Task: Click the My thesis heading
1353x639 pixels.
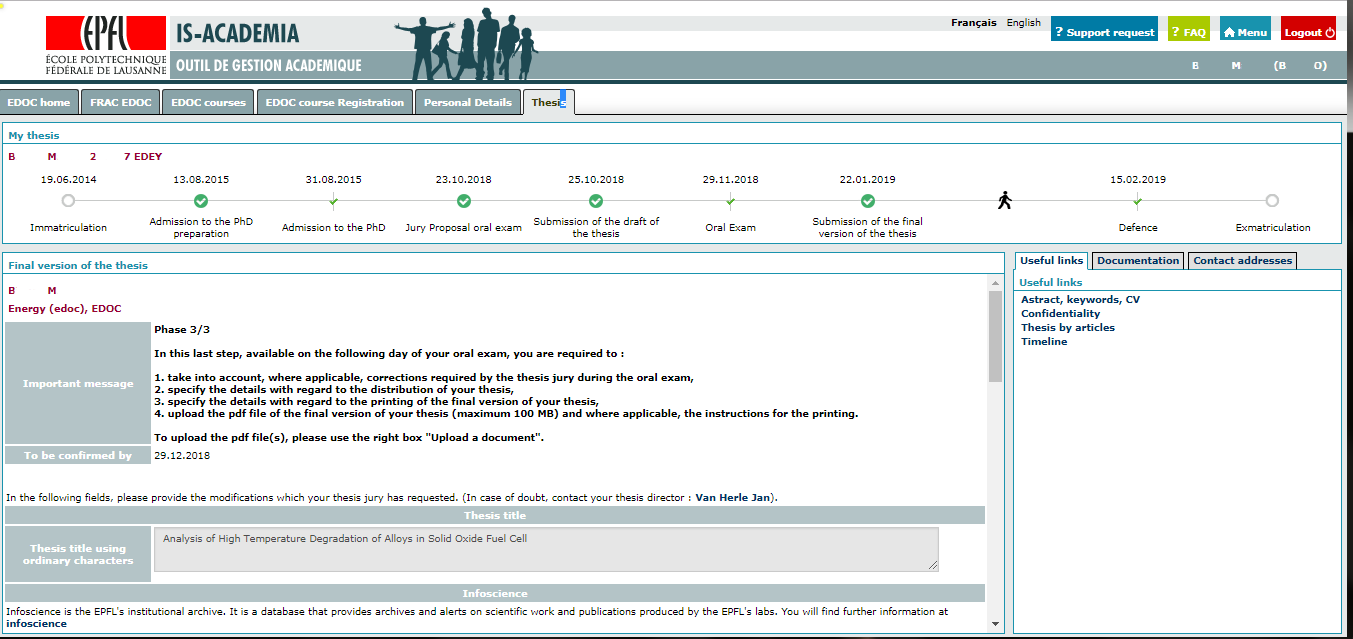Action: click(x=34, y=135)
